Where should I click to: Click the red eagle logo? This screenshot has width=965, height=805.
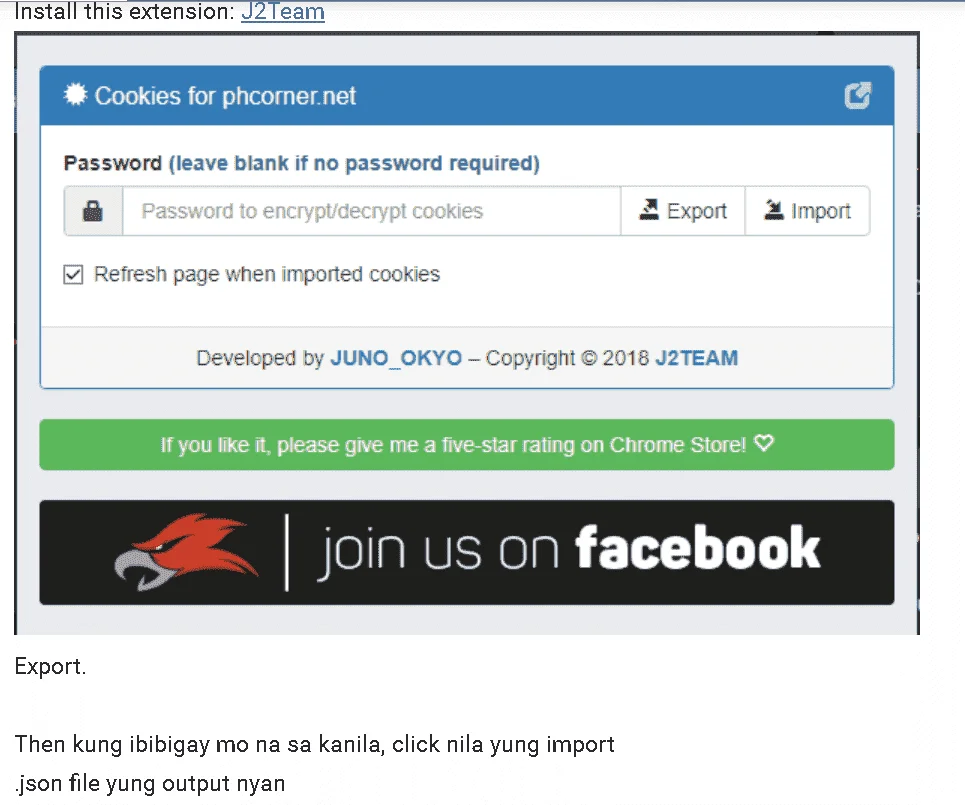tap(186, 551)
